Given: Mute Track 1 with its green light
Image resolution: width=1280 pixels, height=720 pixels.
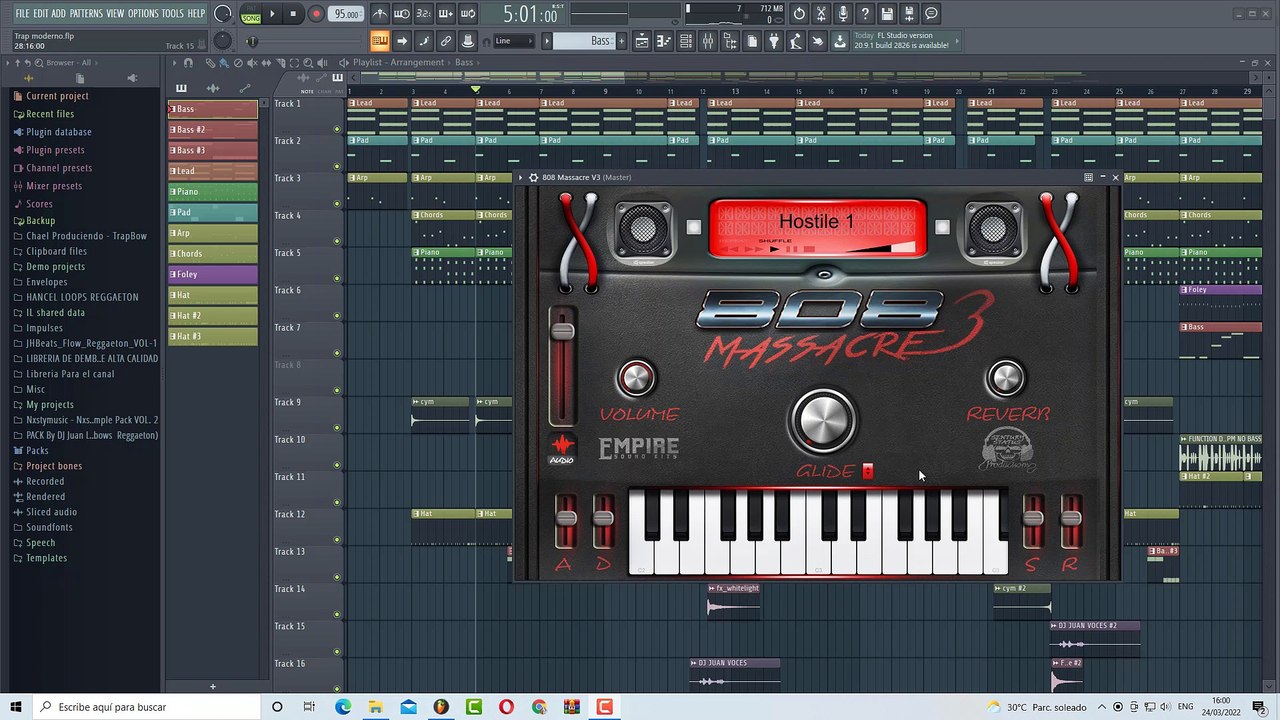Looking at the screenshot, I should coord(337,129).
